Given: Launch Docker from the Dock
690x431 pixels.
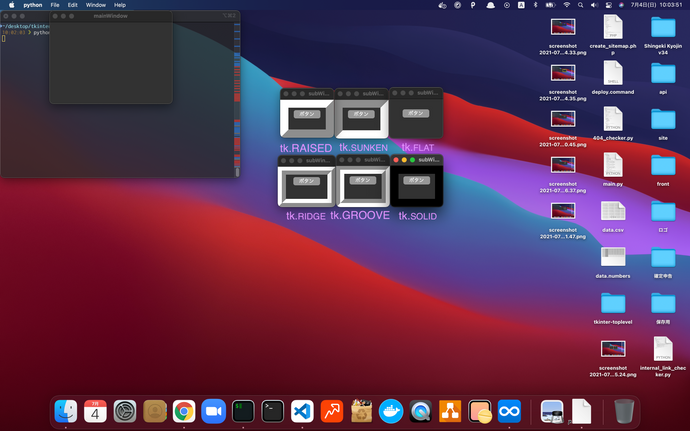Looking at the screenshot, I should [391, 411].
